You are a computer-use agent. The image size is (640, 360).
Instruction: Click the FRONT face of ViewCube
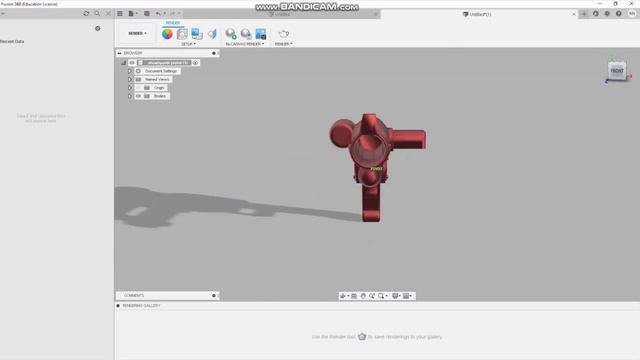coord(617,71)
